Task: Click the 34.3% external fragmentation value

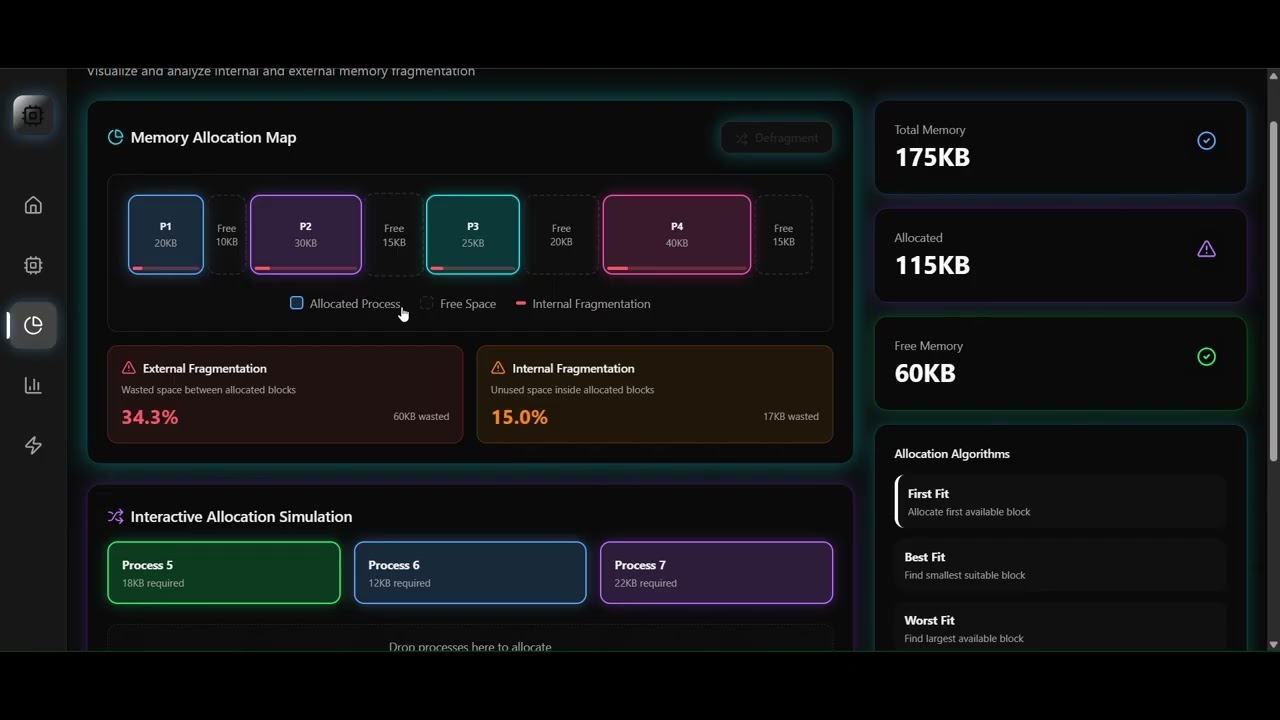Action: [x=150, y=417]
